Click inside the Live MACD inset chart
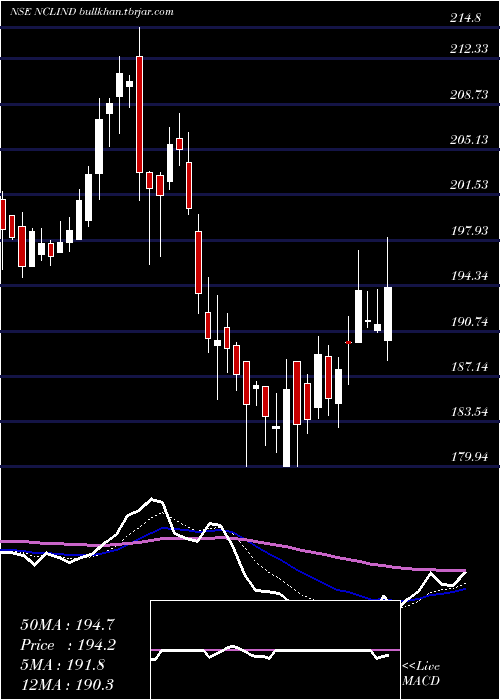 [x=275, y=650]
